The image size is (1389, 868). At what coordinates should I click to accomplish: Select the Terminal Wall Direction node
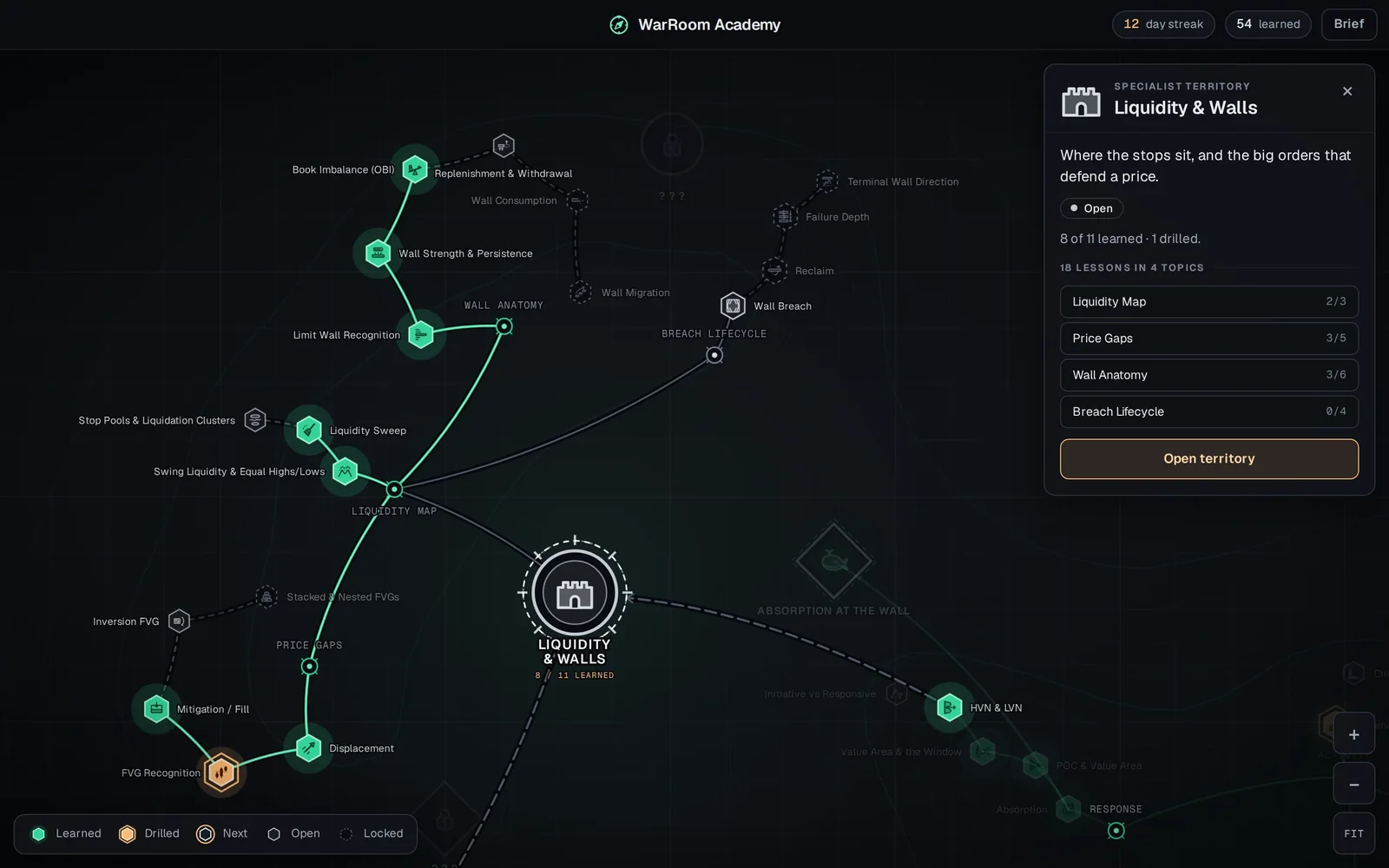[827, 181]
